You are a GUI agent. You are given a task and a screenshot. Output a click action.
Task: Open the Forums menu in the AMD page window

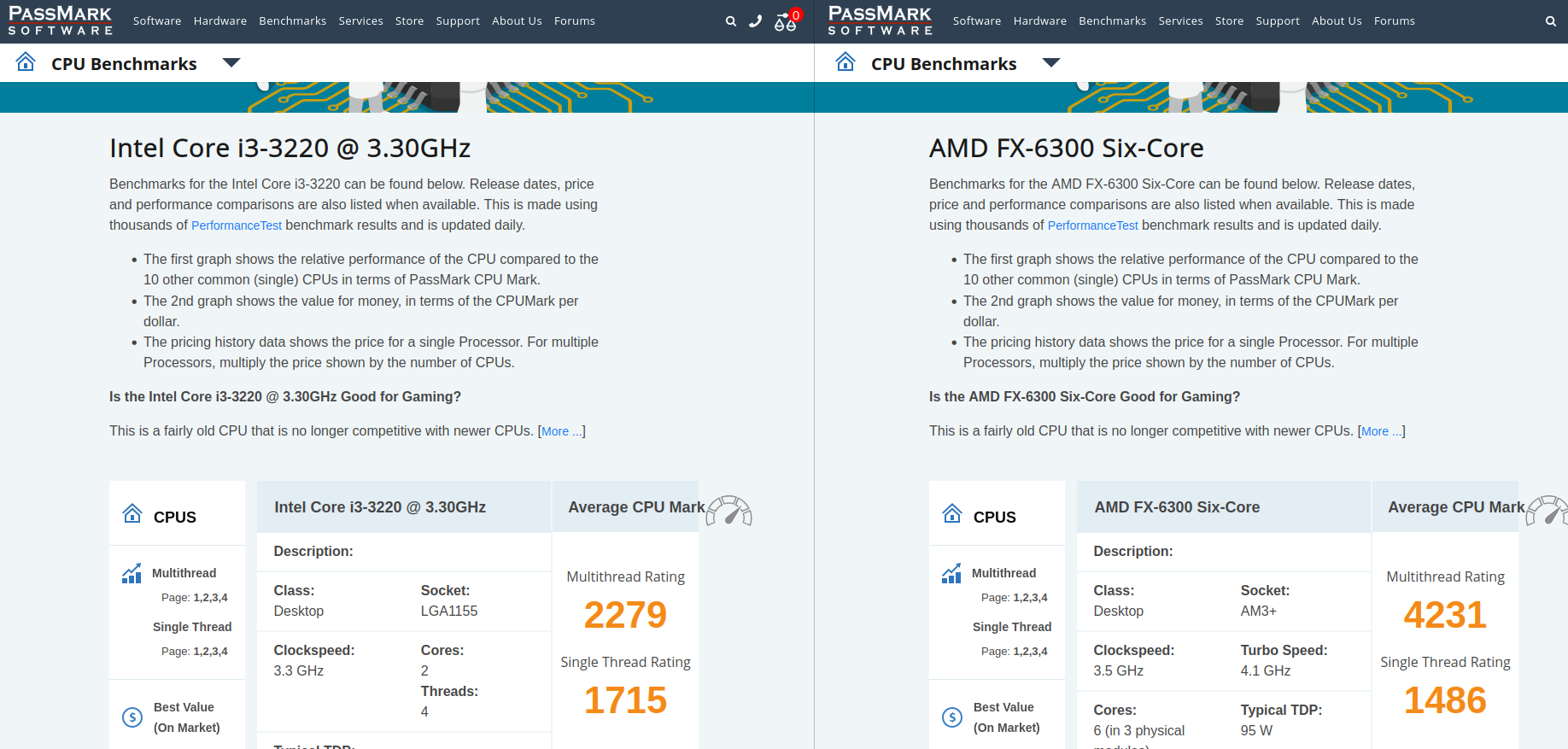pos(1395,21)
